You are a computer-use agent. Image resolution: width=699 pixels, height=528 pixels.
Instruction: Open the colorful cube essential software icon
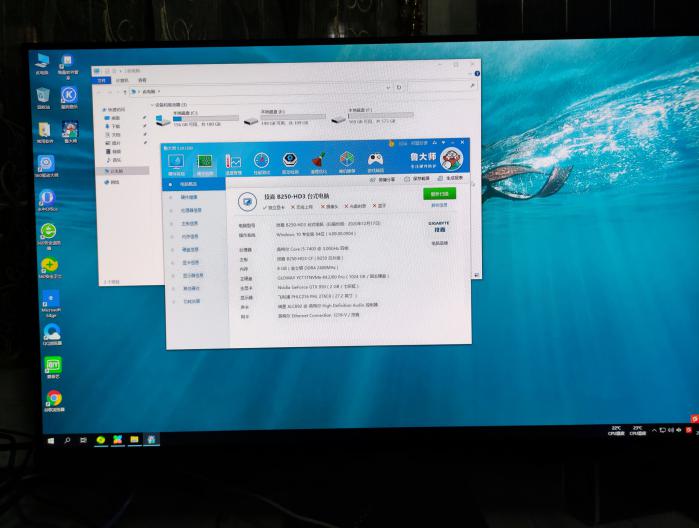tap(347, 162)
